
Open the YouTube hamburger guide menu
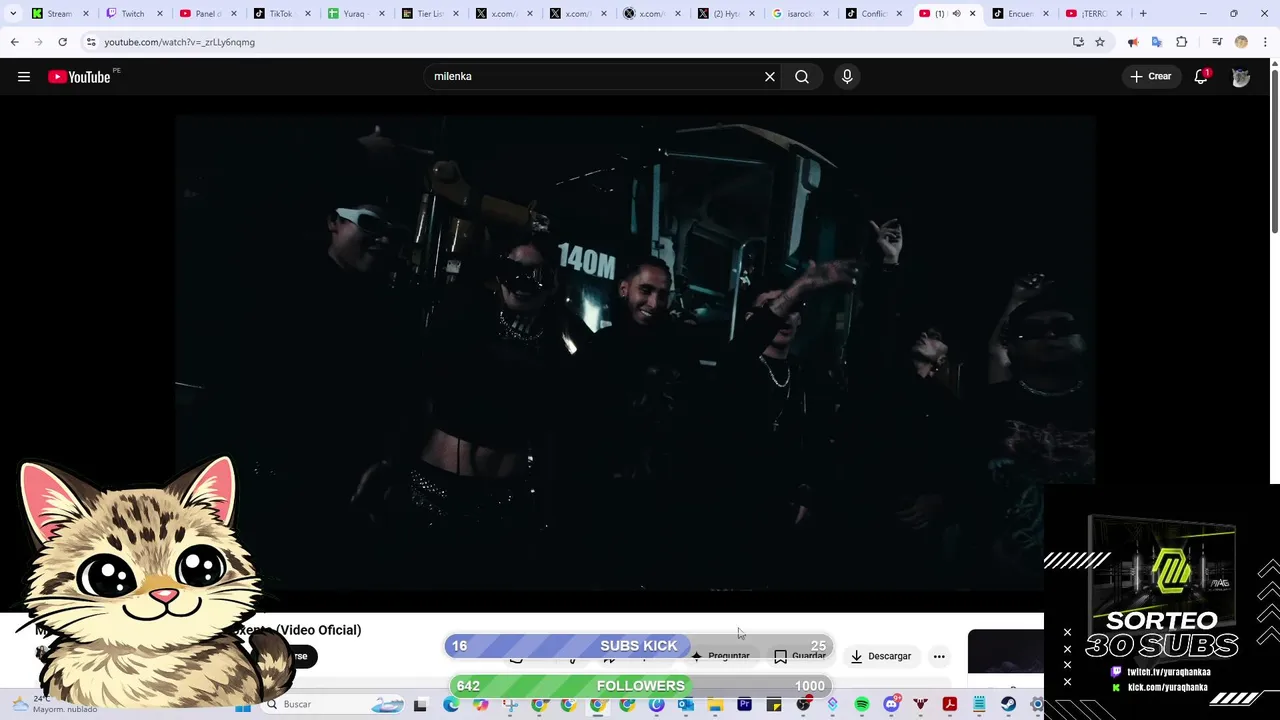click(x=24, y=77)
